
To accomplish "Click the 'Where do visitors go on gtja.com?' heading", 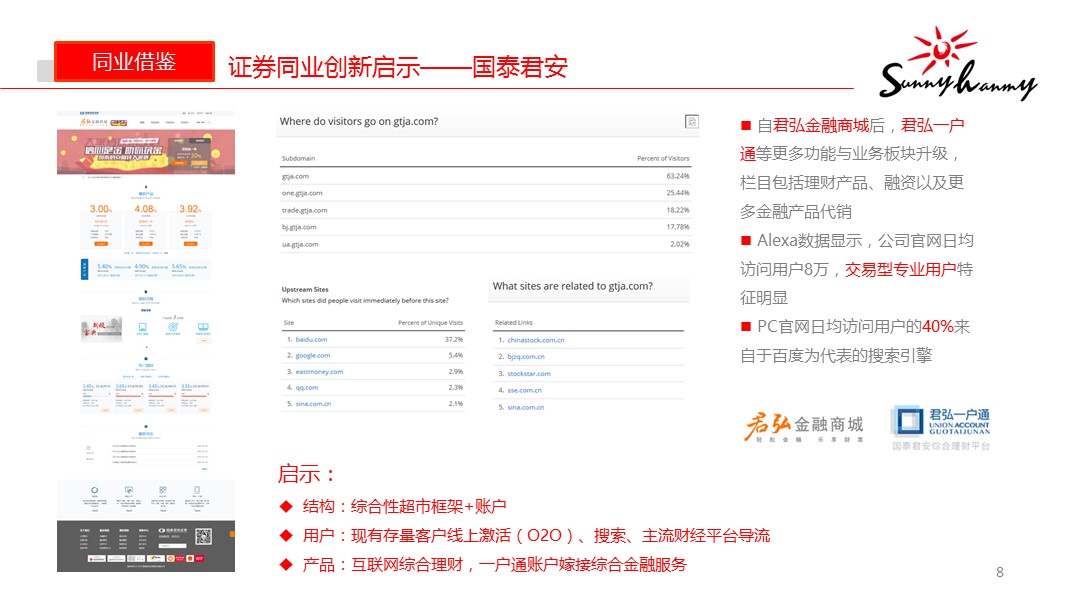I will tap(359, 121).
